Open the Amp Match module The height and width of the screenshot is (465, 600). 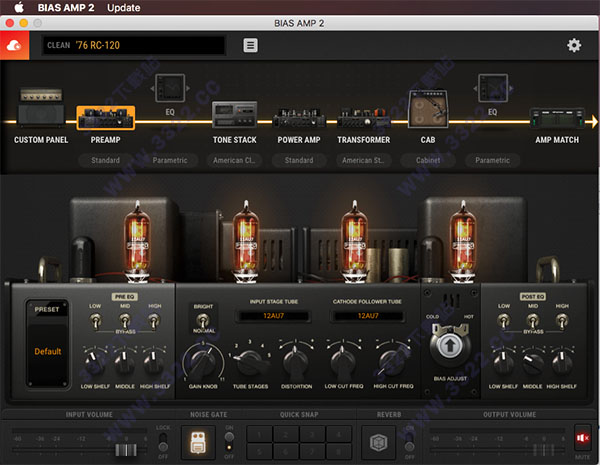tap(557, 120)
